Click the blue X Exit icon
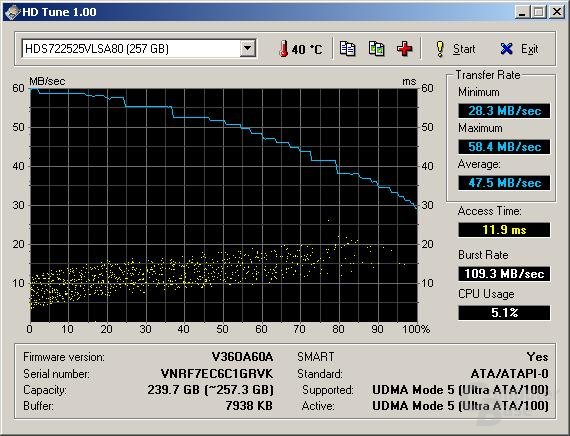The width and height of the screenshot is (570, 436). [x=506, y=49]
